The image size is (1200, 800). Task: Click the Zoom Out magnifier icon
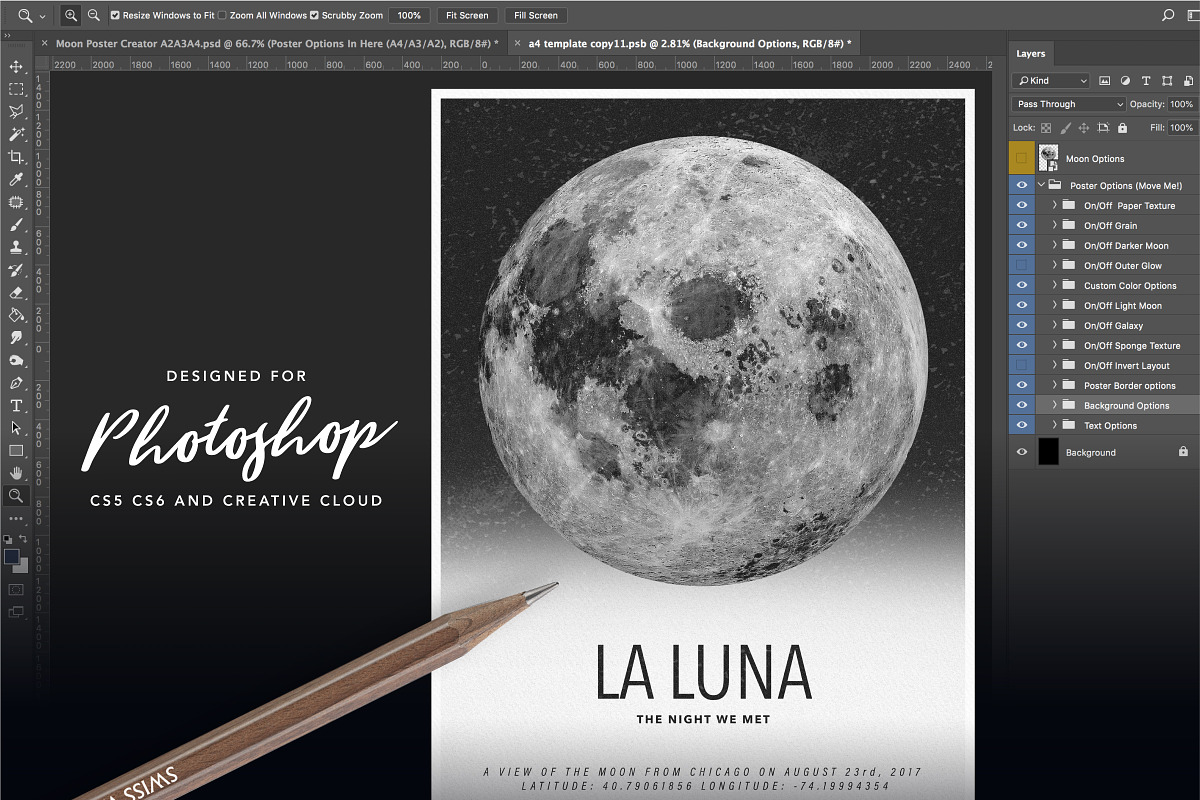pyautogui.click(x=94, y=15)
